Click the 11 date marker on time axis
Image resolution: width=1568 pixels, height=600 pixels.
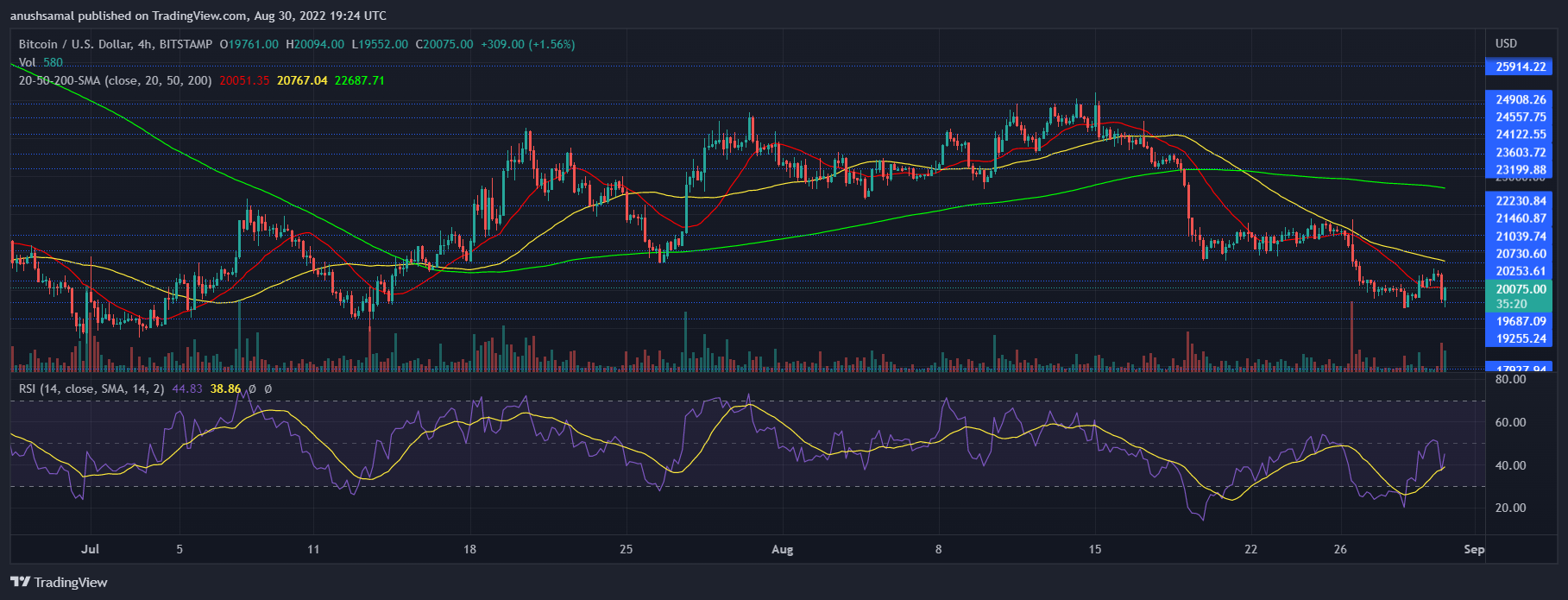tap(313, 549)
